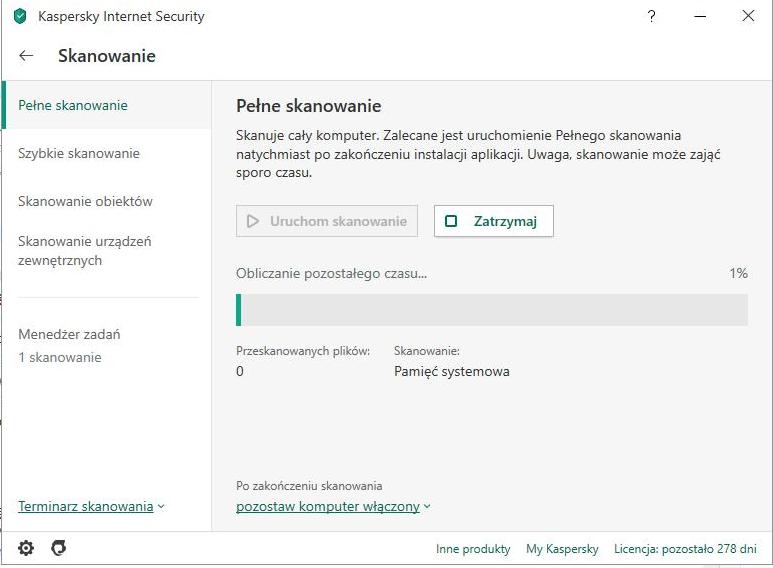Choose Skanowanie urządzeń zewnętrznych

pos(85,251)
